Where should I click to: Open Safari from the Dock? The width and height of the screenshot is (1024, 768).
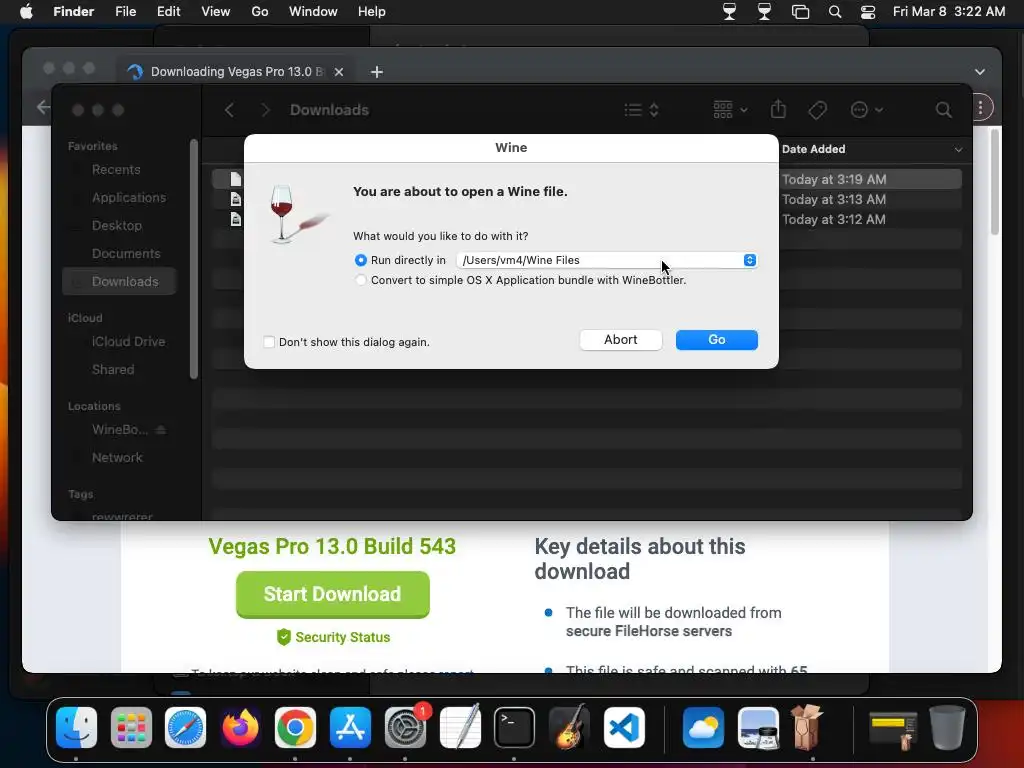185,728
